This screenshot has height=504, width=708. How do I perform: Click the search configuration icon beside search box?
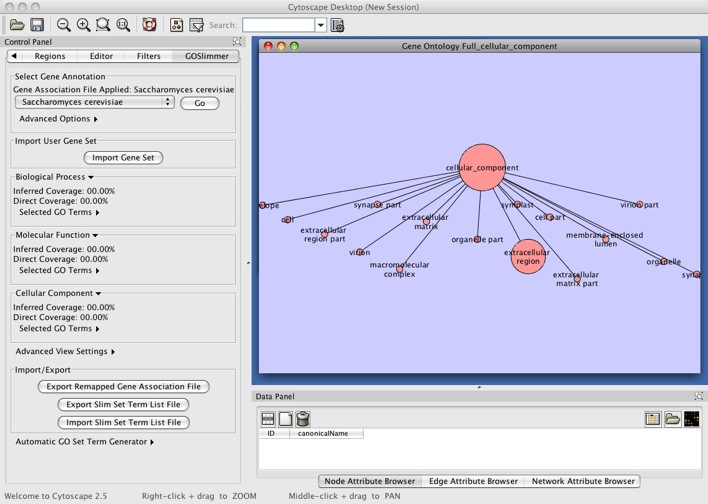[x=337, y=24]
